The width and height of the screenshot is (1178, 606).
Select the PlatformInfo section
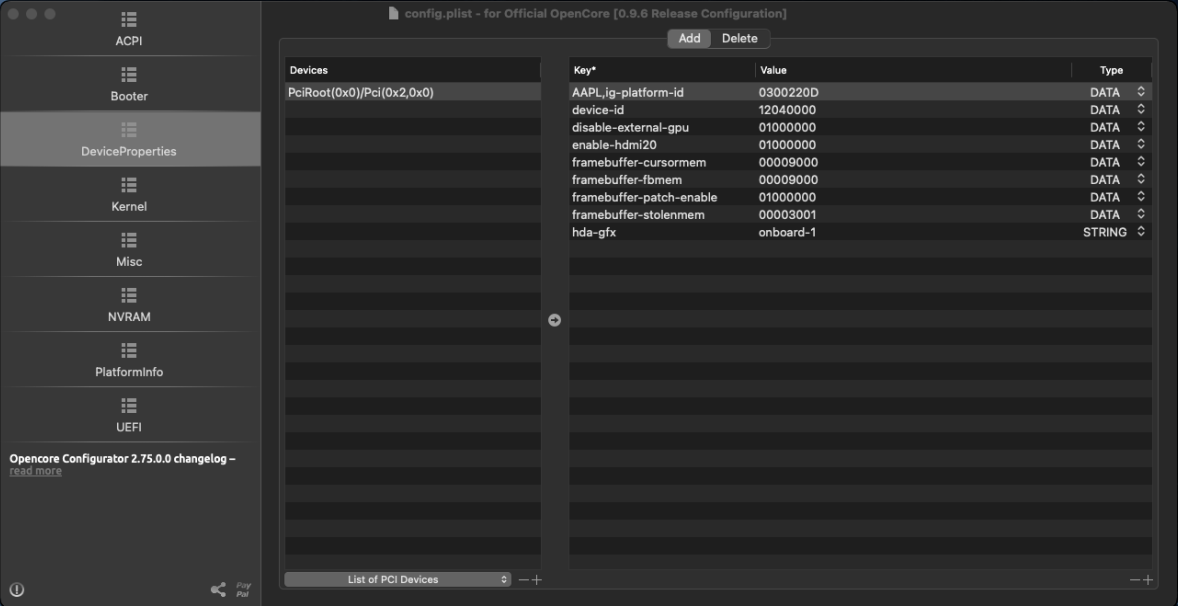[129, 359]
